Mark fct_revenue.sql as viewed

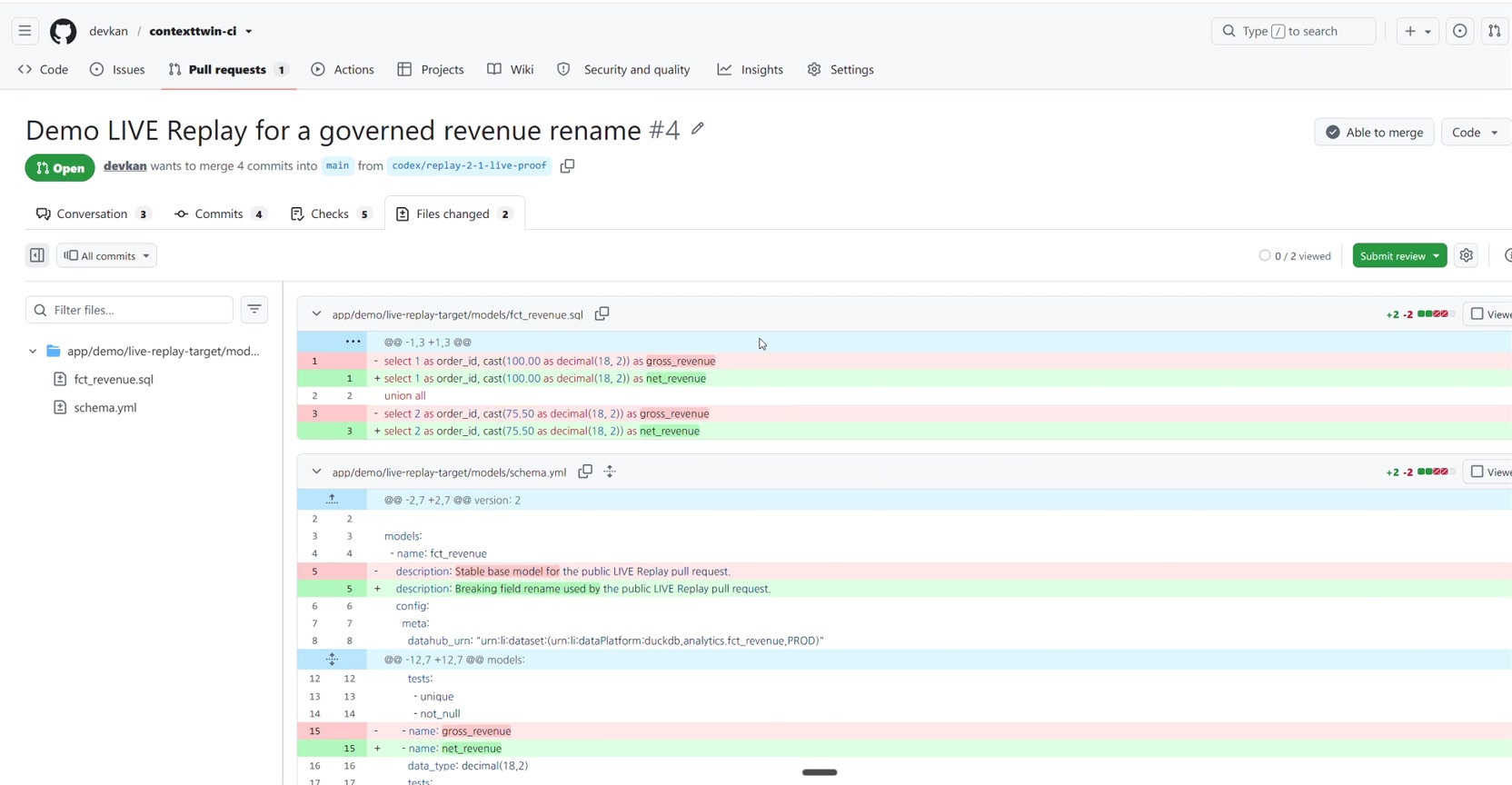click(x=1477, y=314)
